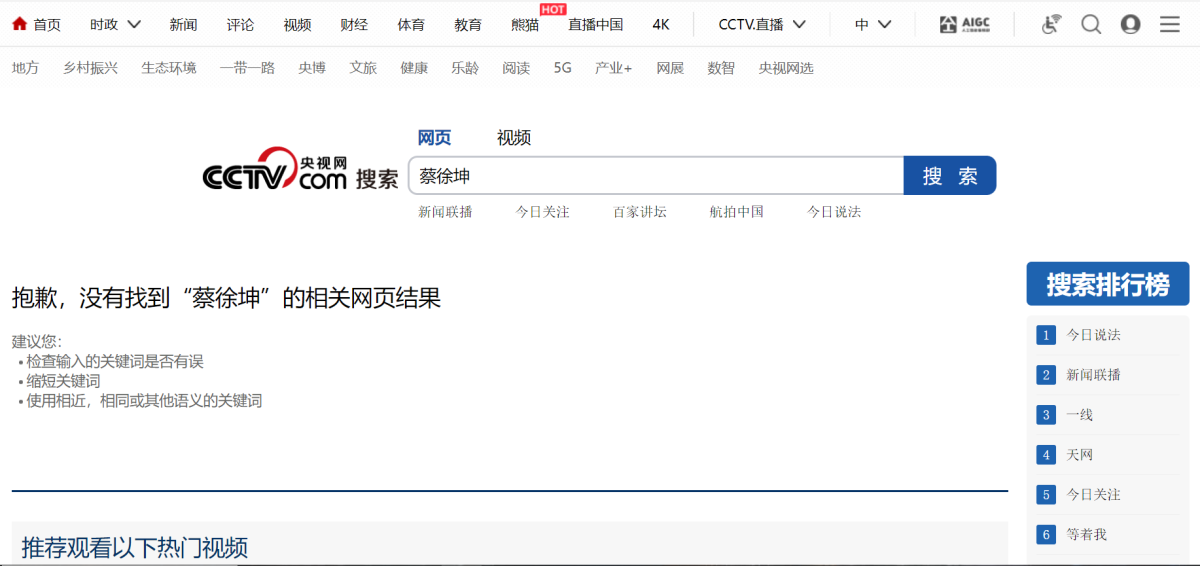Click the 检查输入的关键词是否有误 text
Screen dimensions: 1200x566
(x=115, y=361)
